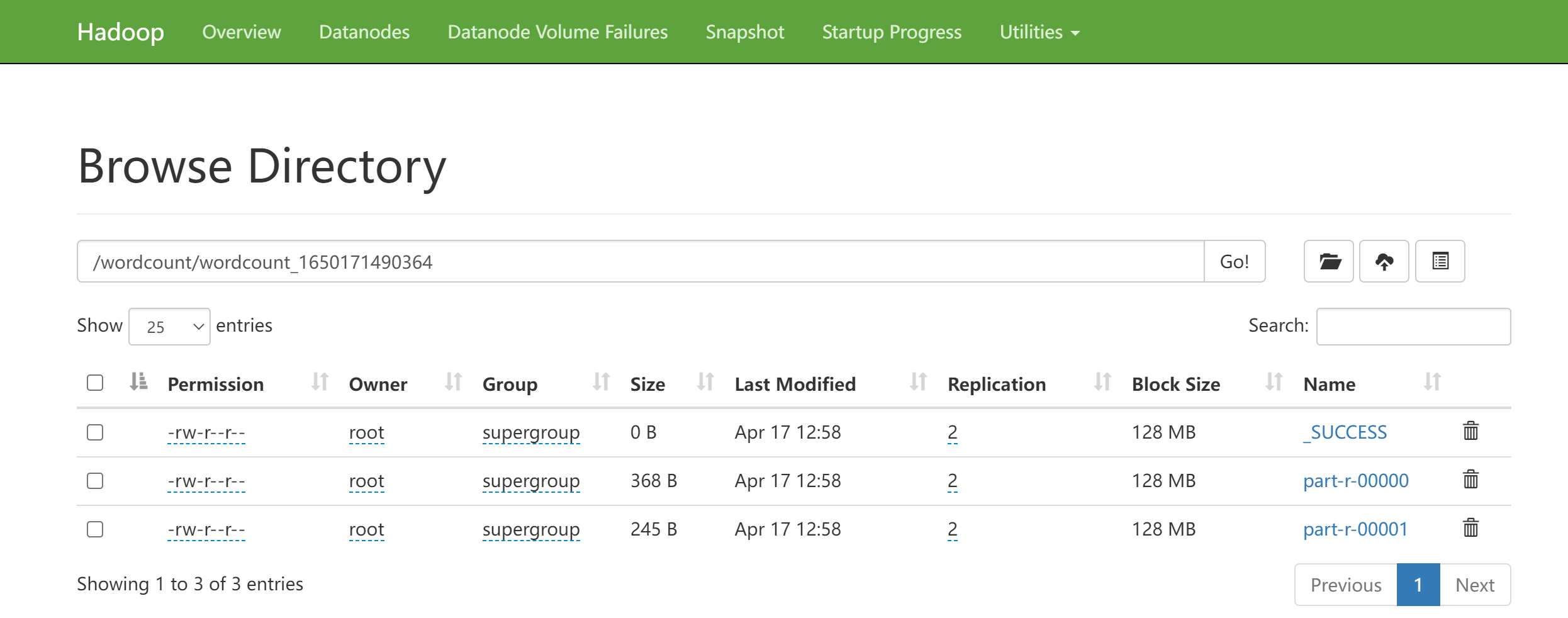The image size is (1568, 618).
Task: Click the parent directory folder icon
Action: tap(1328, 261)
